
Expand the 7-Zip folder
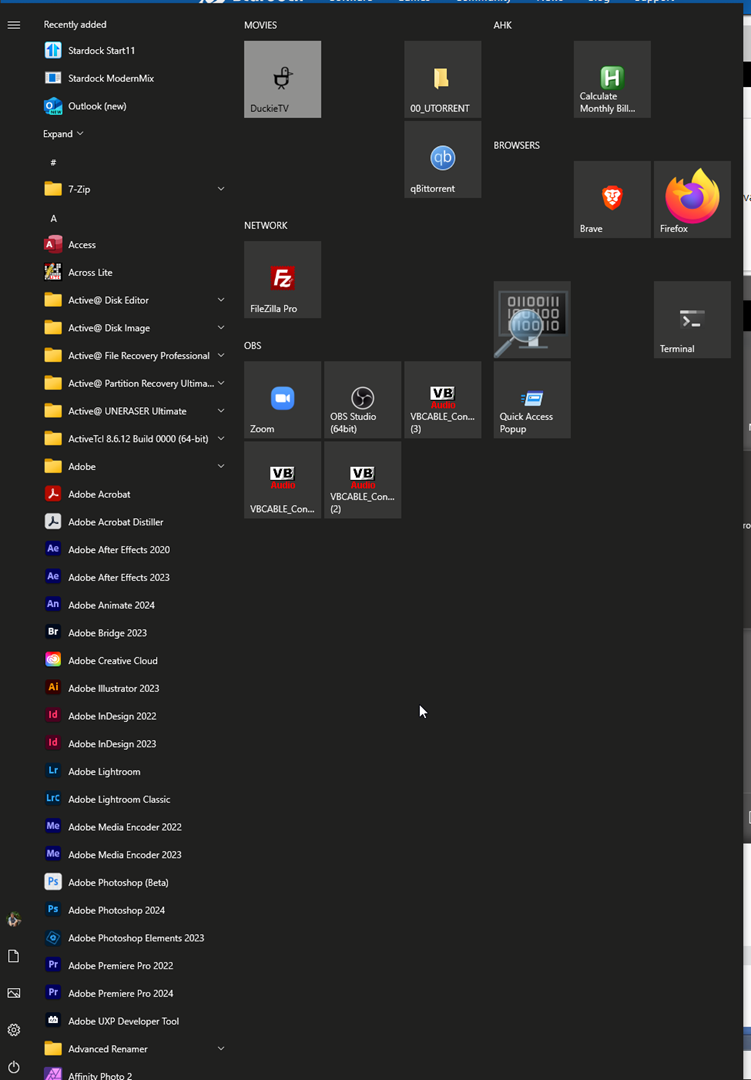135,189
